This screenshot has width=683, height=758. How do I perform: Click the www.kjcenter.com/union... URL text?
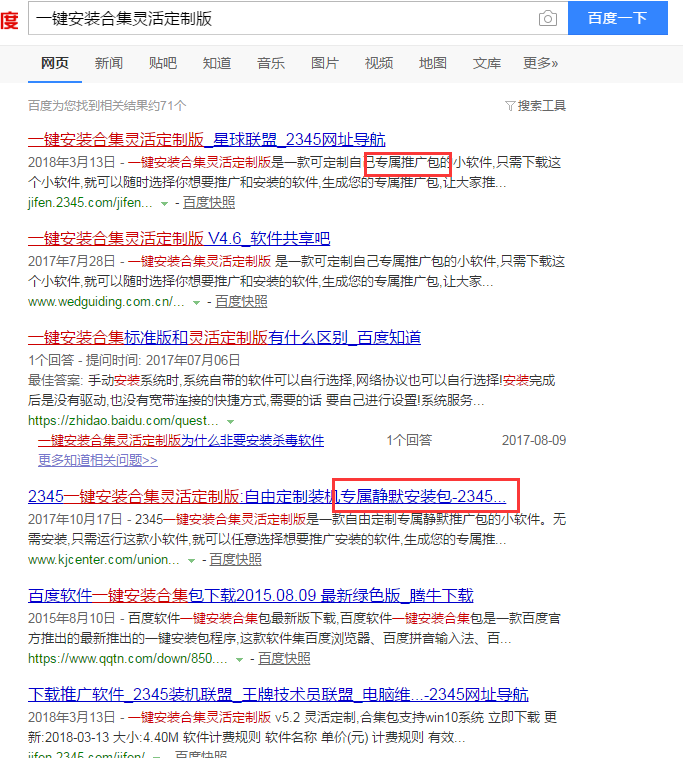coord(104,560)
